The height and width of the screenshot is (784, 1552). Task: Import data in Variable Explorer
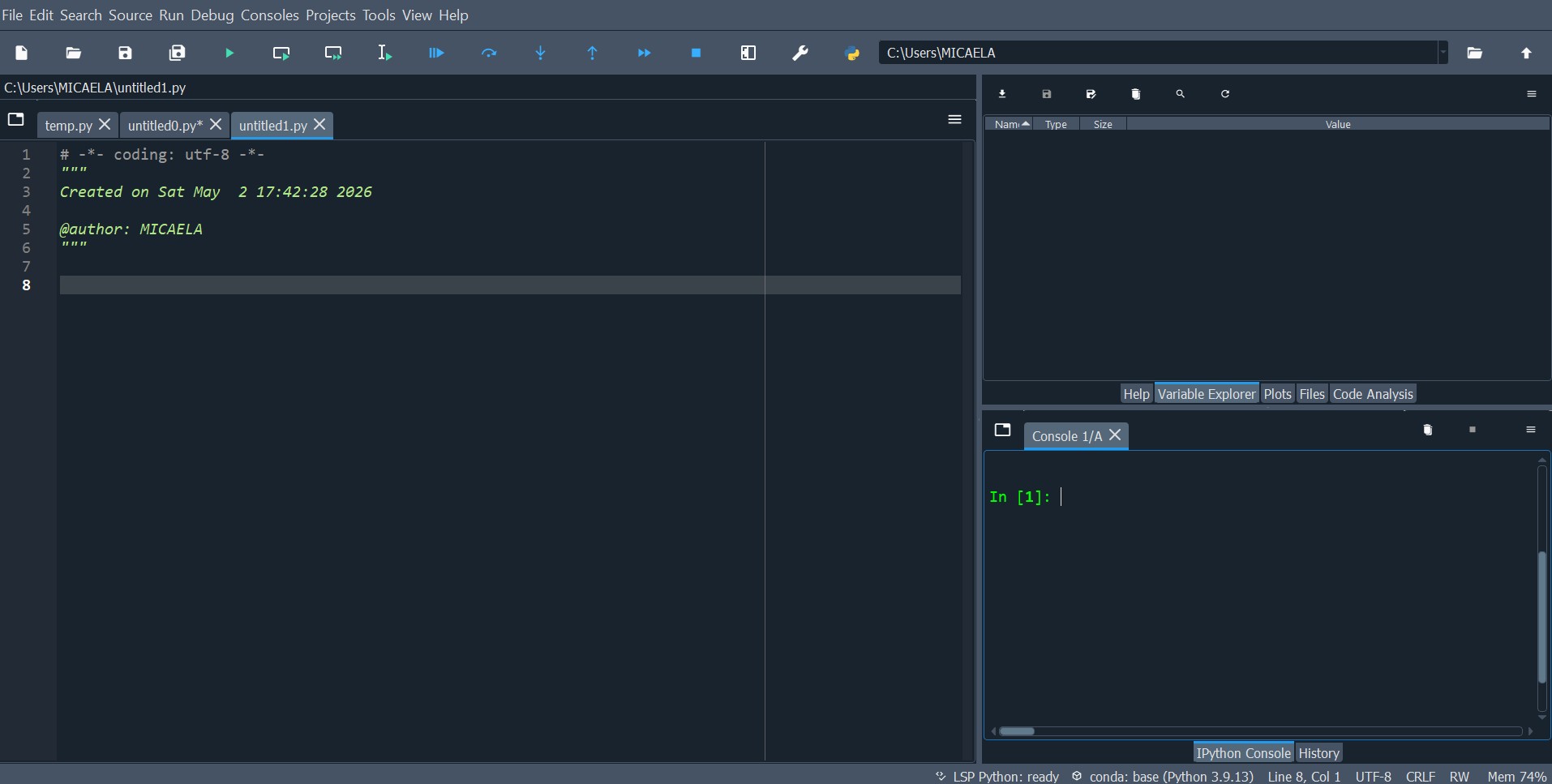1002,94
